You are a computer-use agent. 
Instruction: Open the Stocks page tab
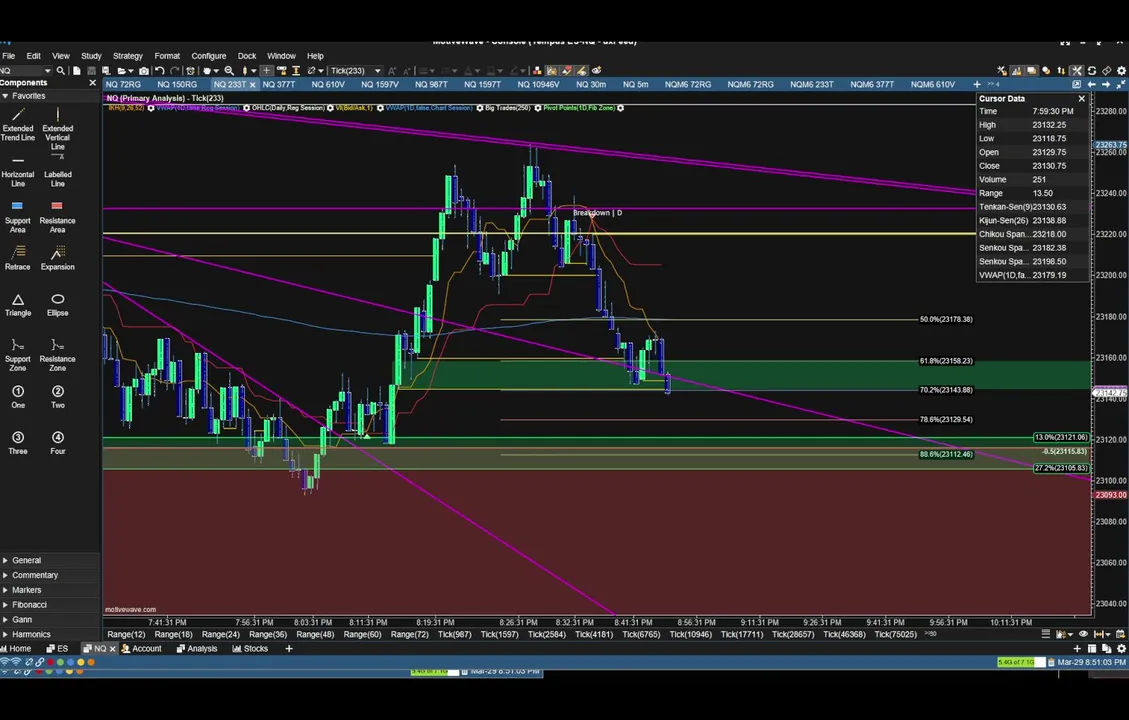pos(250,649)
